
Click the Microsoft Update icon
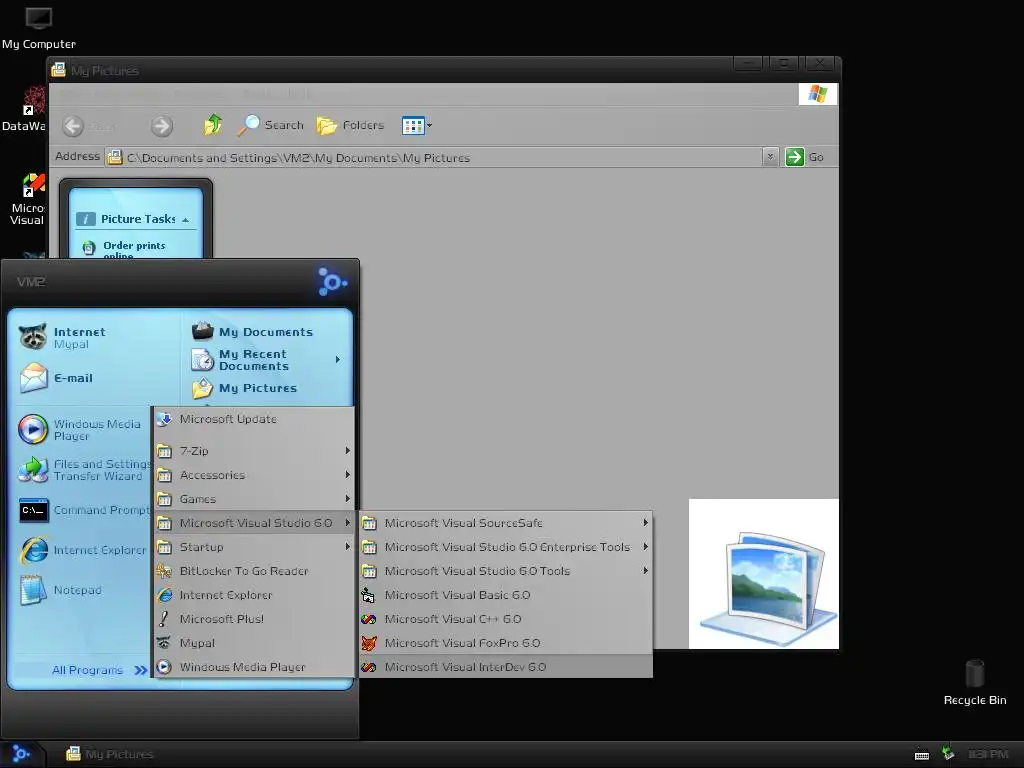164,419
